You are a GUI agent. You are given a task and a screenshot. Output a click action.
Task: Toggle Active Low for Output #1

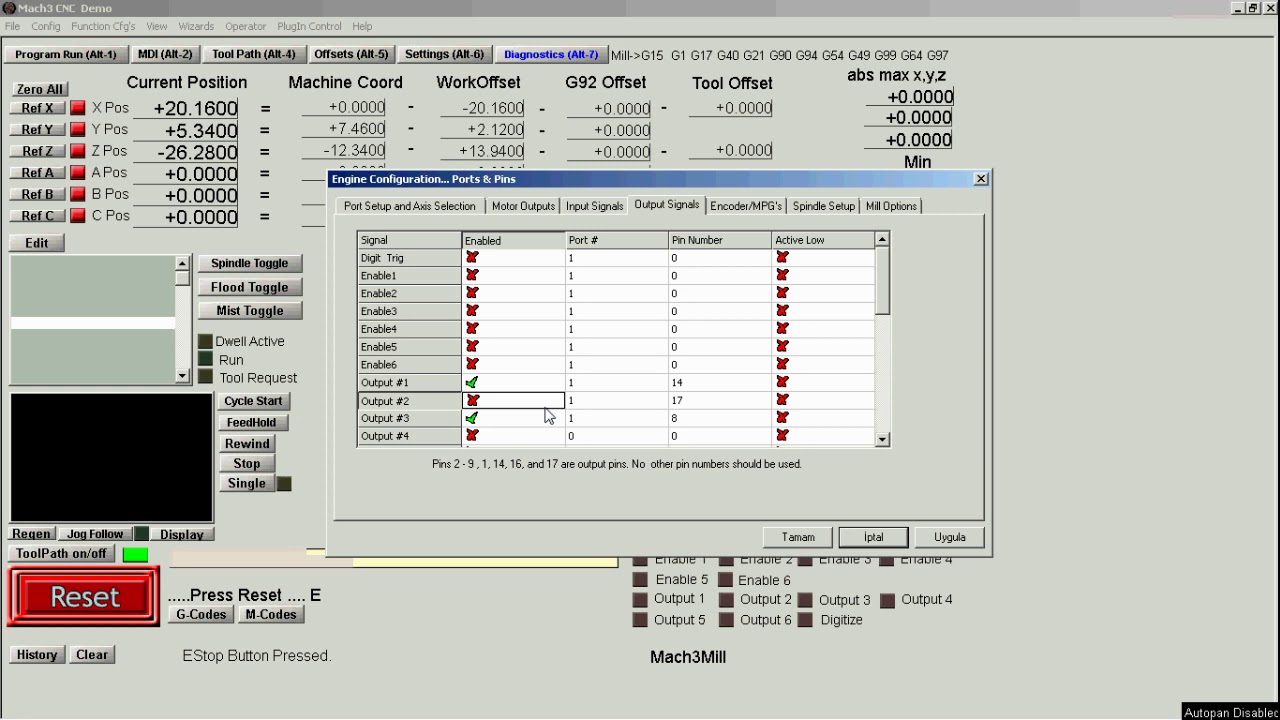pos(782,382)
